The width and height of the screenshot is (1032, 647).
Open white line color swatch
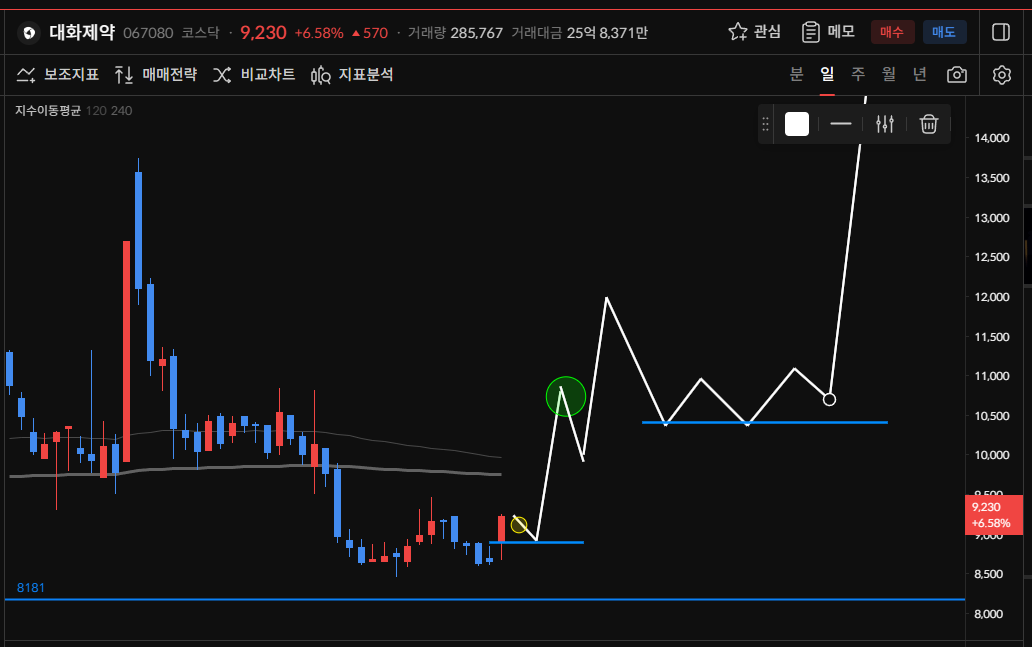tap(796, 124)
